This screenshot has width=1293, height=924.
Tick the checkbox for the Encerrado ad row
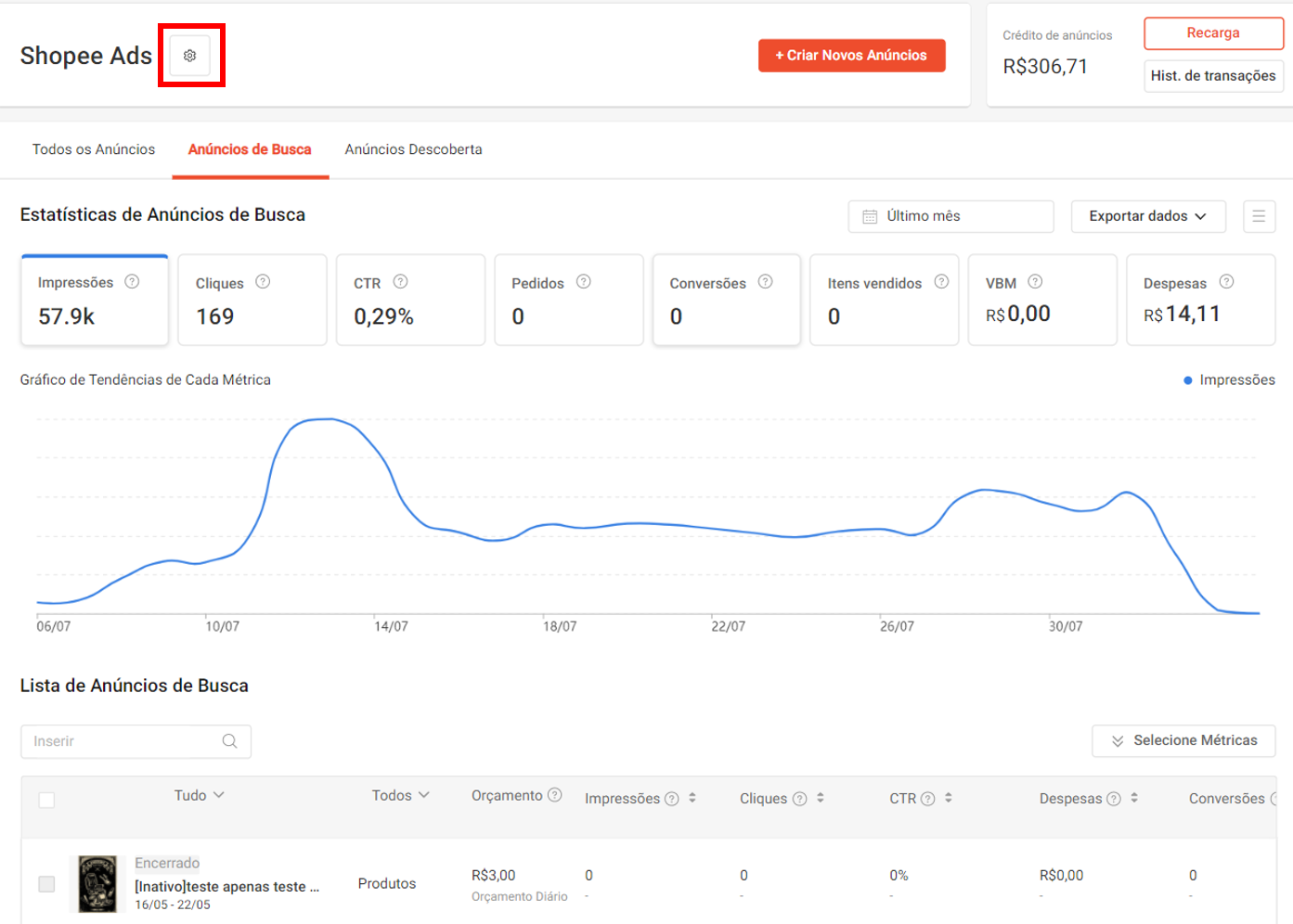[x=46, y=884]
